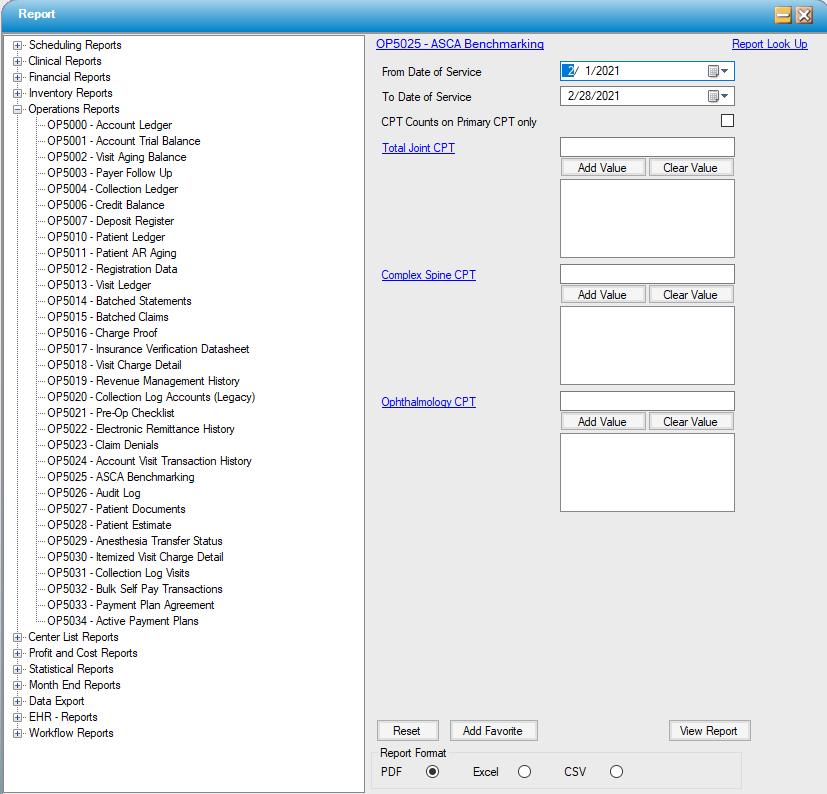Viewport: 827px width, 794px height.
Task: Collapse Operations Reports tree node
Action: 18,109
